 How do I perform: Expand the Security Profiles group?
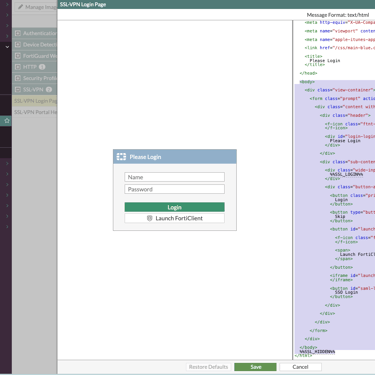pos(18,78)
